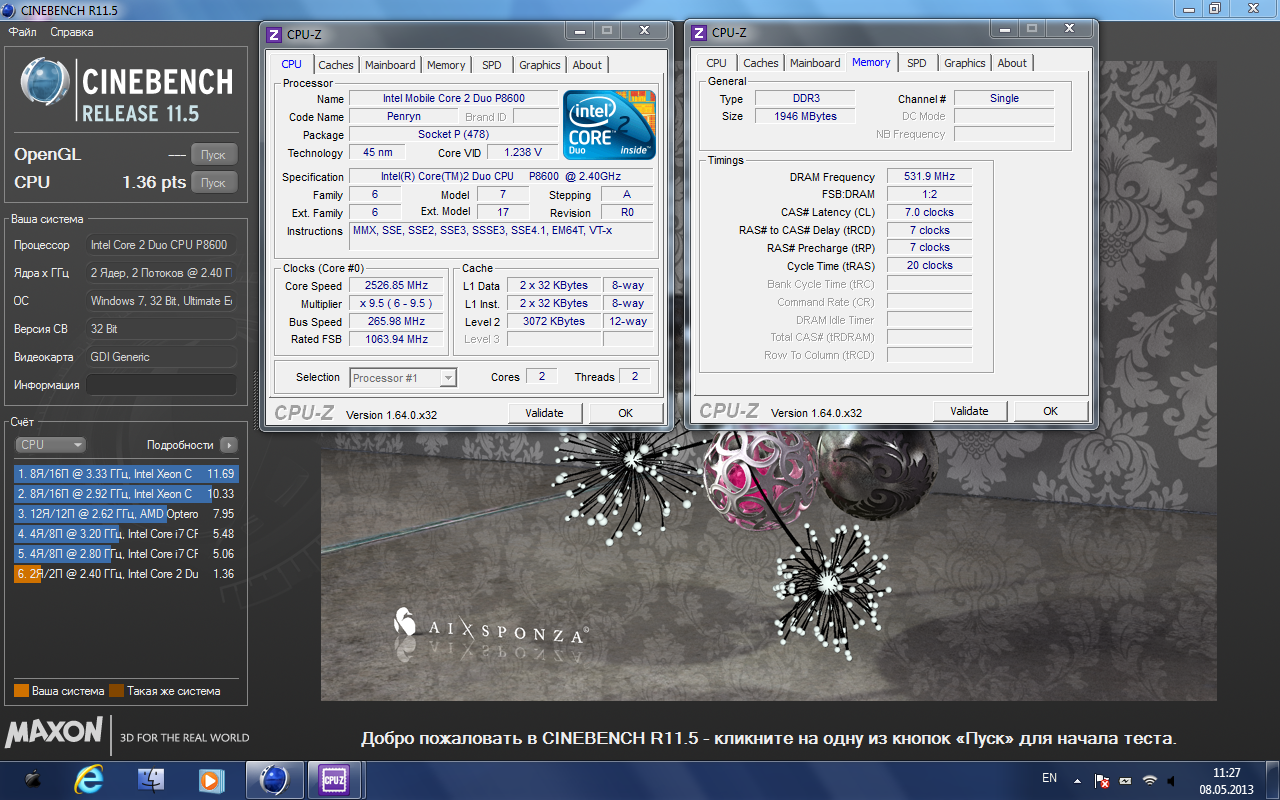
Task: Click the DRAM Frequency value 531.9 MHz
Action: point(929,177)
